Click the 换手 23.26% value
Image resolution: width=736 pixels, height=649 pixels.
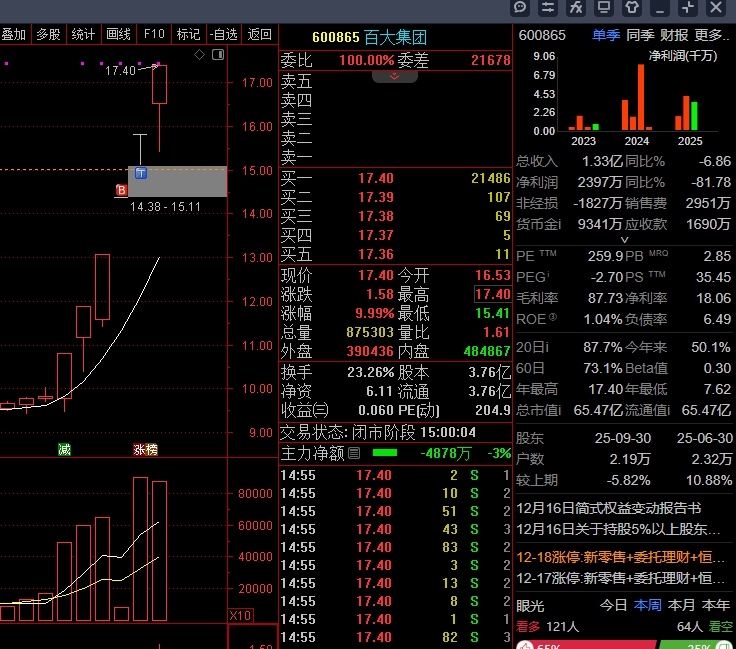[x=370, y=373]
